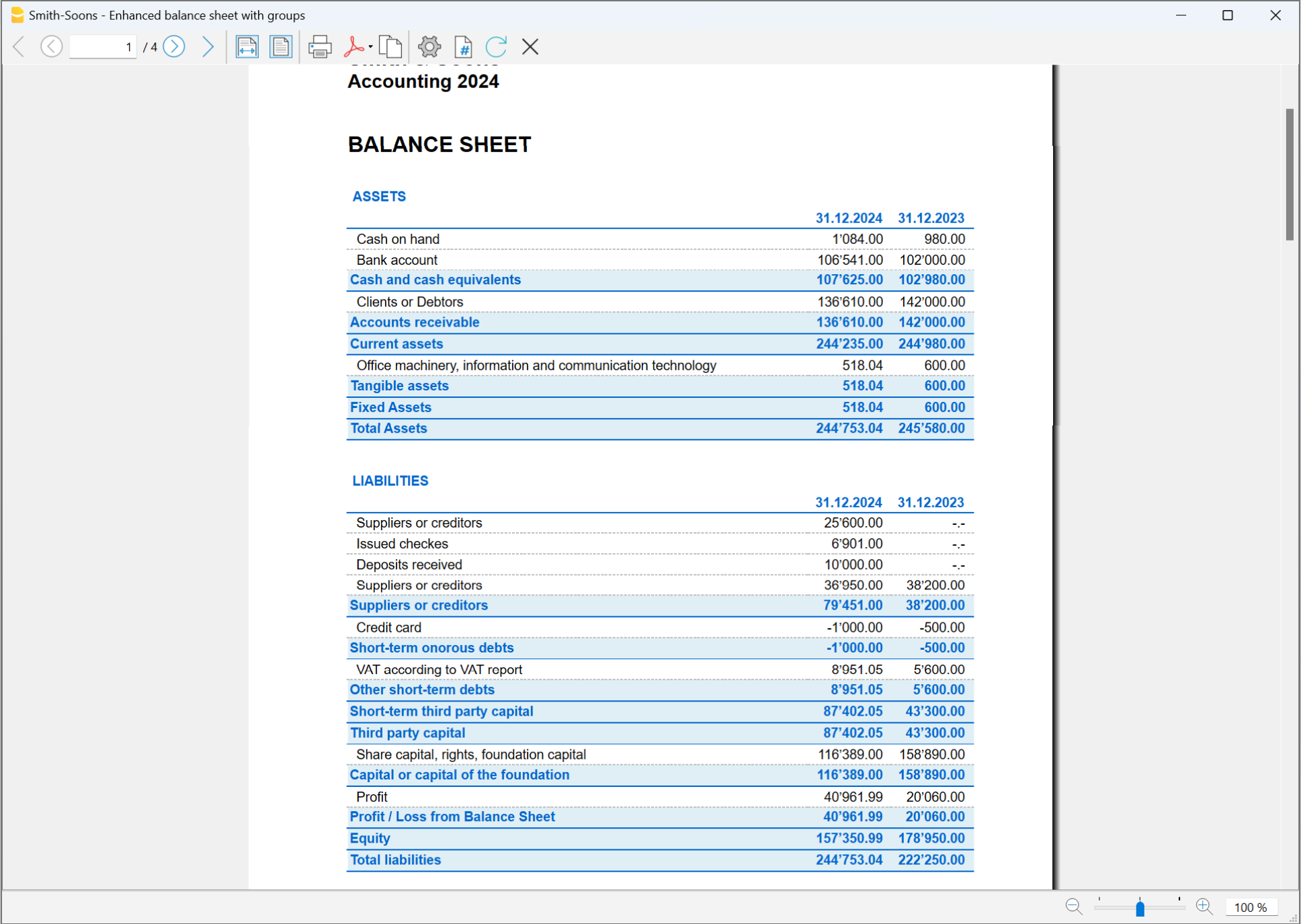The width and height of the screenshot is (1301, 924).
Task: Click Short-term third party capital row
Action: coord(660,712)
